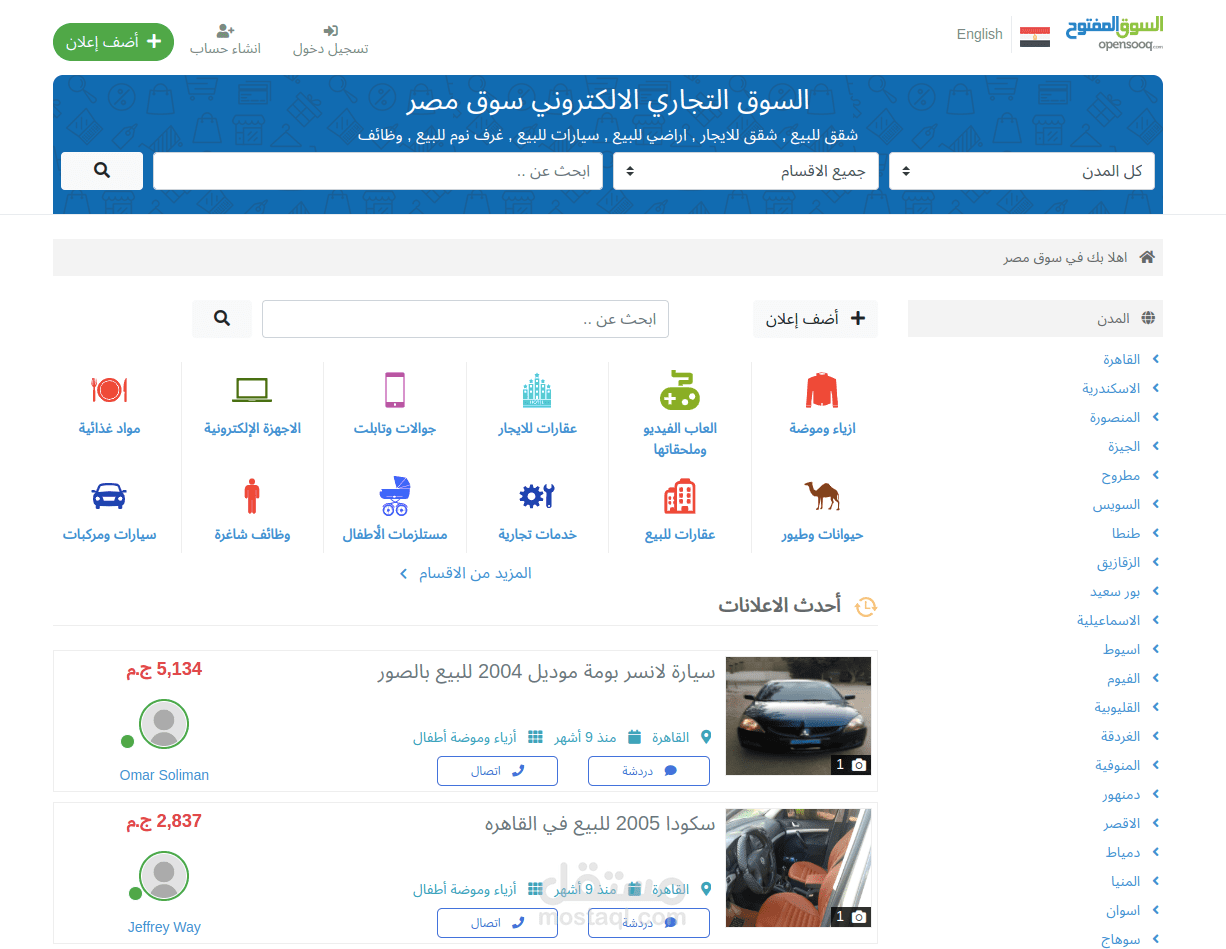This screenshot has width=1226, height=949.
Task: Select the jobs (وظائف شاغرة) person icon
Action: tap(251, 496)
